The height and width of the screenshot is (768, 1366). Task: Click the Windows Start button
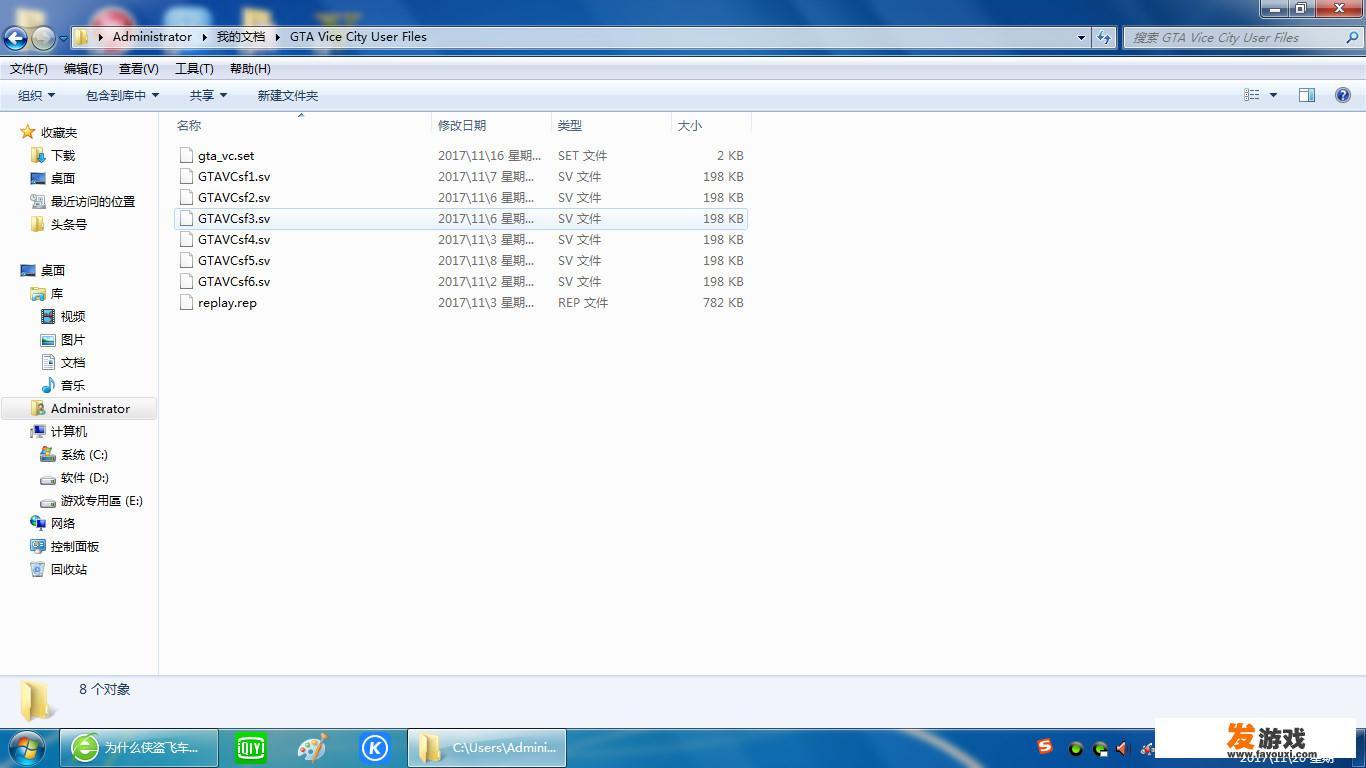point(26,748)
